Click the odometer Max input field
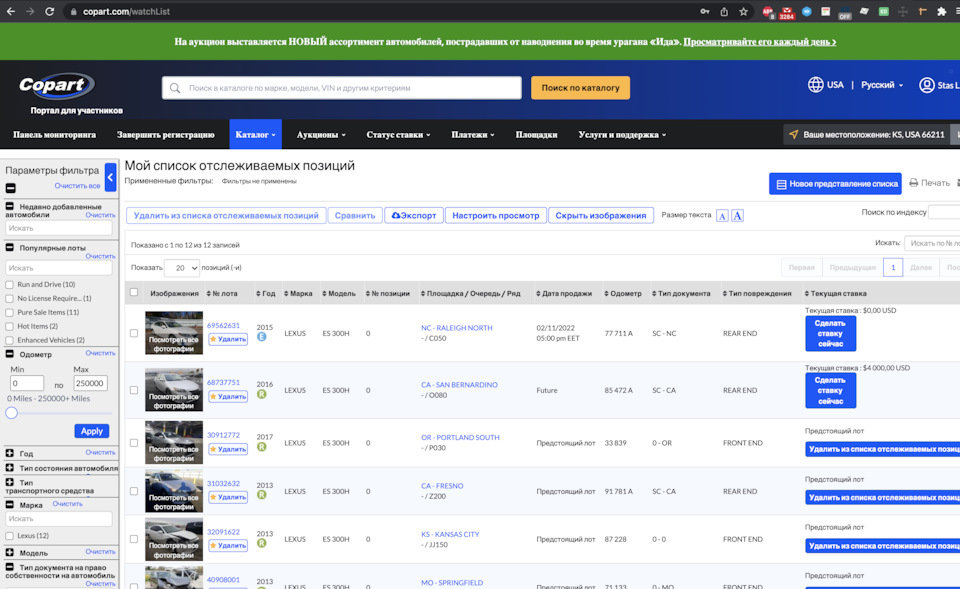Screen dimensions: 960x589 click(x=91, y=383)
